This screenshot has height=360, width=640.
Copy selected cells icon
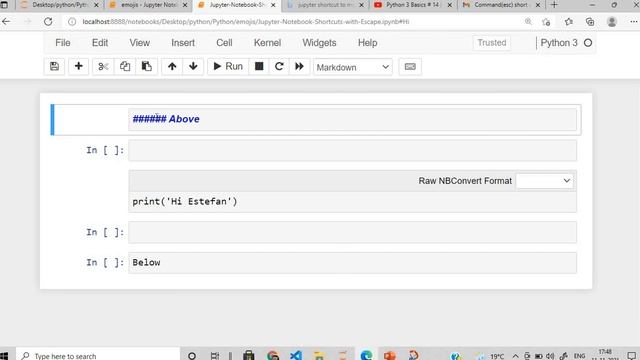125,67
